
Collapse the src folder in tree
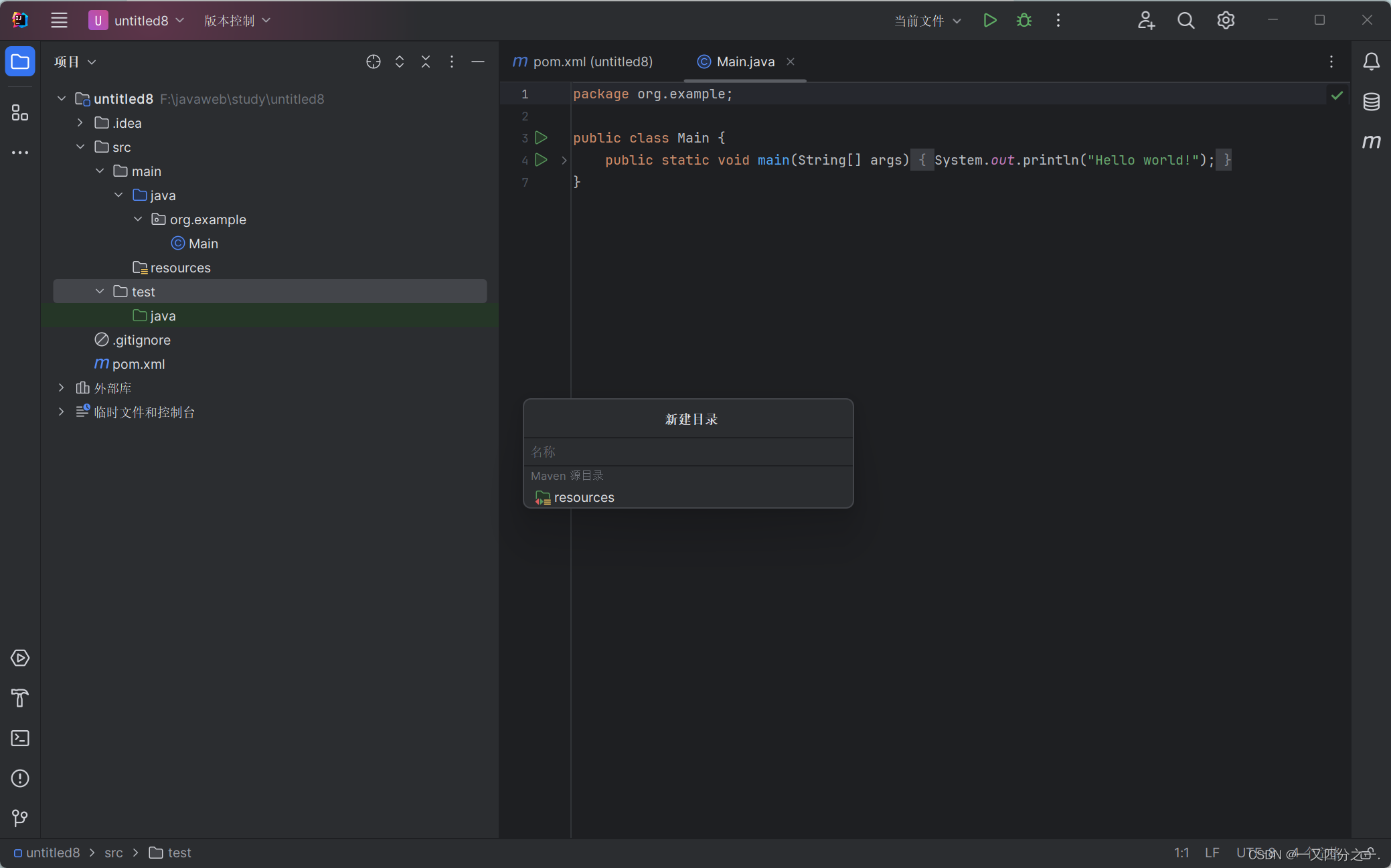coord(80,147)
